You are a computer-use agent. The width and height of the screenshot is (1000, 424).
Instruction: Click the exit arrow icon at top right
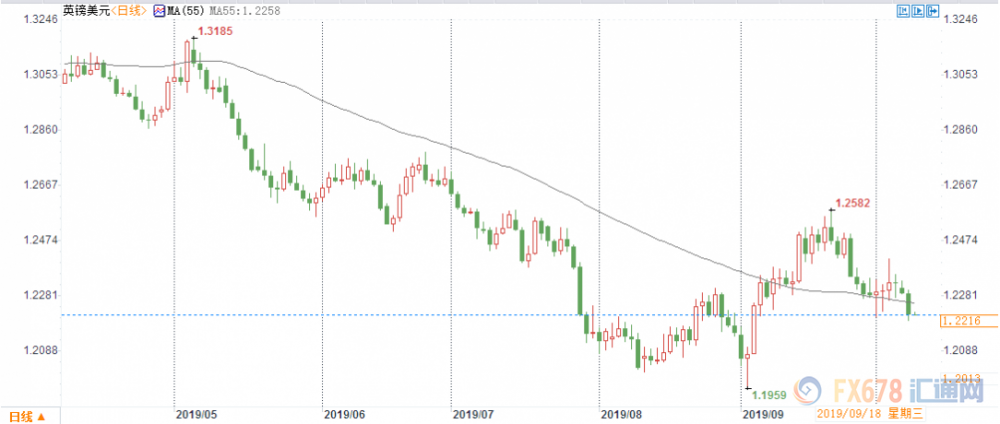(x=933, y=11)
